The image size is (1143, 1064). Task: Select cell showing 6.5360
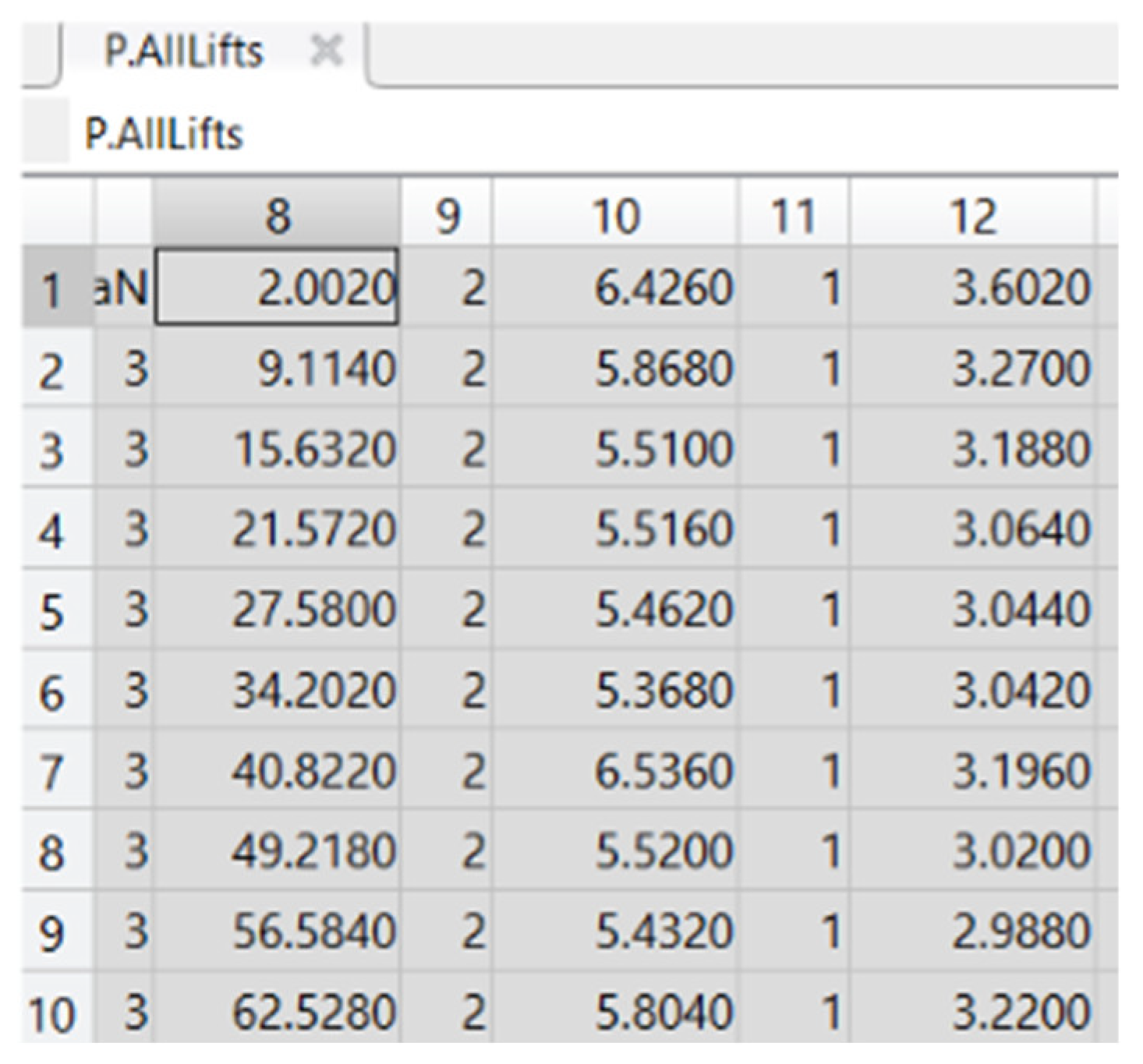(x=615, y=771)
